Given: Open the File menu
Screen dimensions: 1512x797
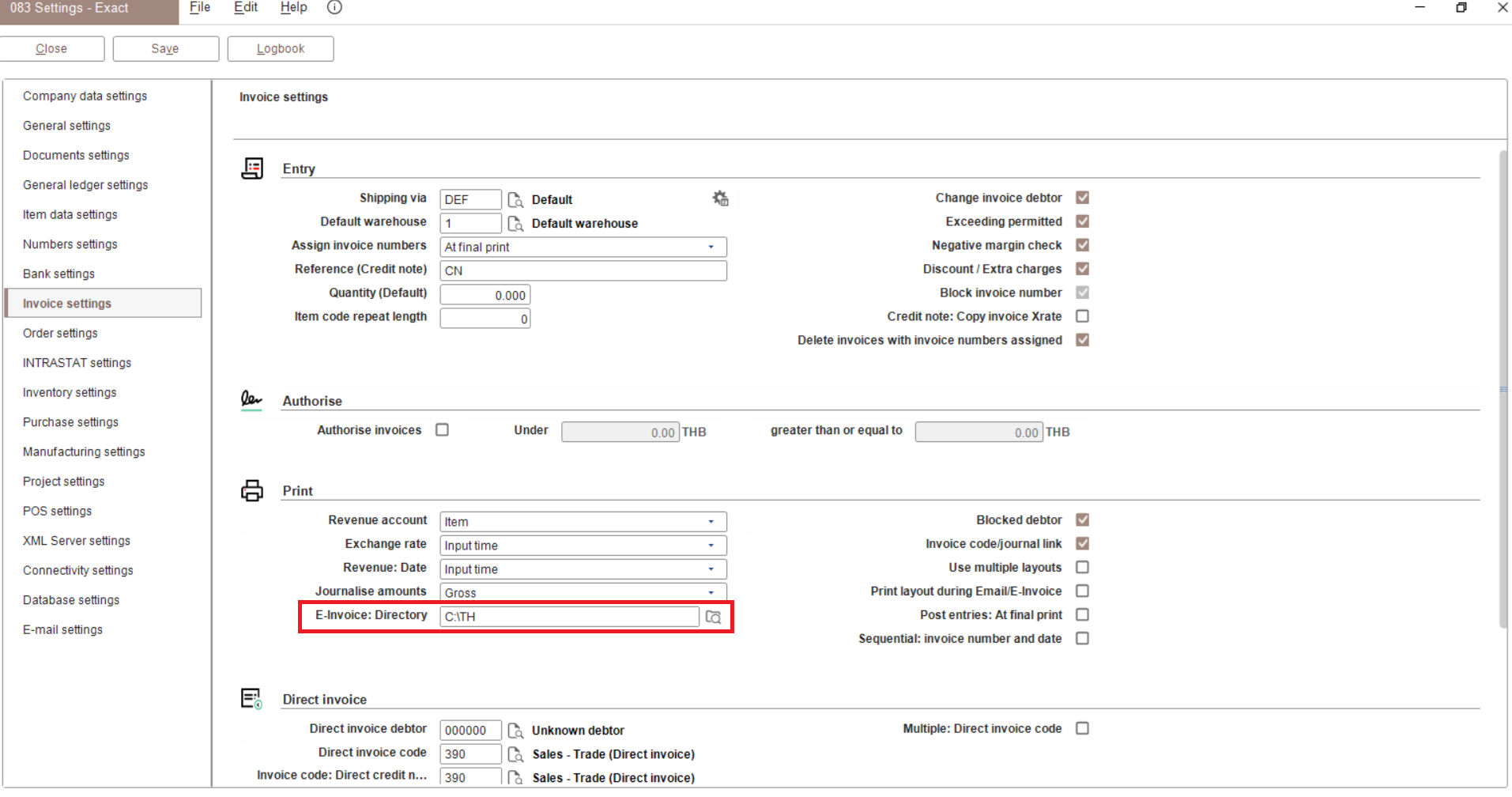Looking at the screenshot, I should [x=200, y=8].
